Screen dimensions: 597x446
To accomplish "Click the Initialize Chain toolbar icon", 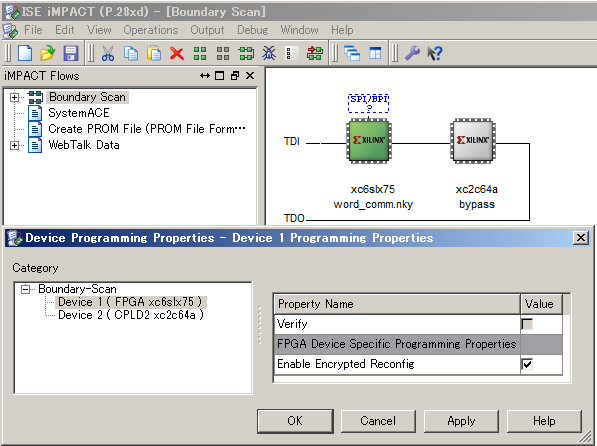I will click(x=246, y=53).
